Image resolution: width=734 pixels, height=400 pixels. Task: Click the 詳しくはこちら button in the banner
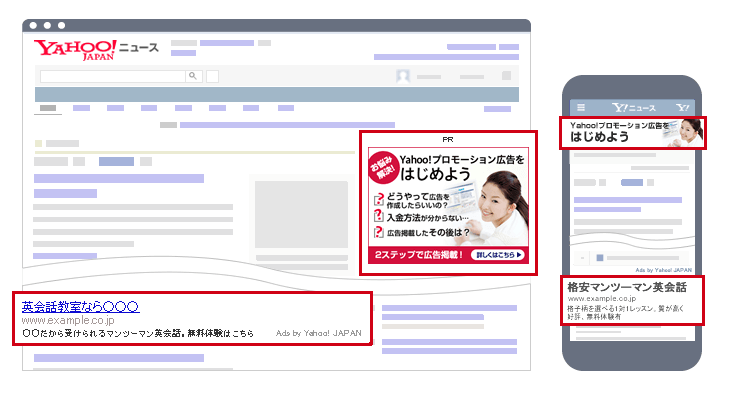tap(498, 255)
